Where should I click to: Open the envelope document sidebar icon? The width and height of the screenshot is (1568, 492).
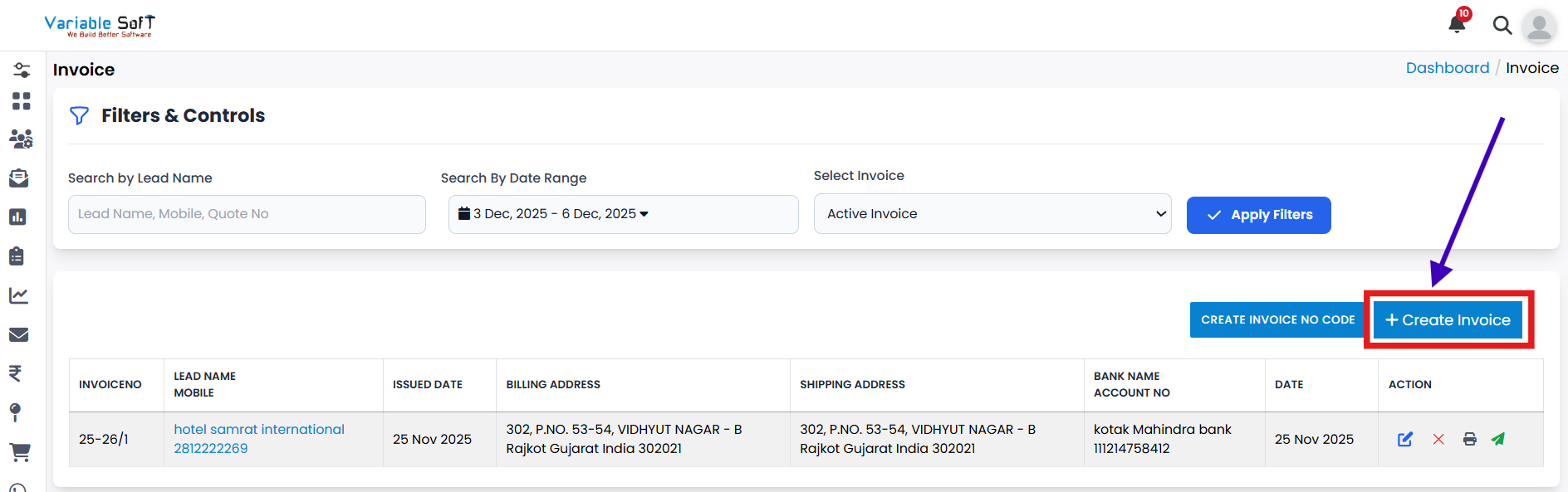[x=18, y=178]
